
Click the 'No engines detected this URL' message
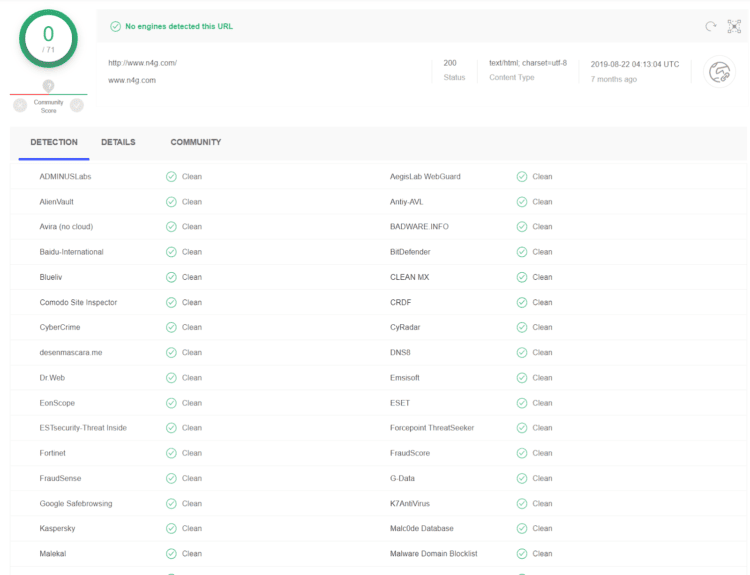[x=179, y=26]
